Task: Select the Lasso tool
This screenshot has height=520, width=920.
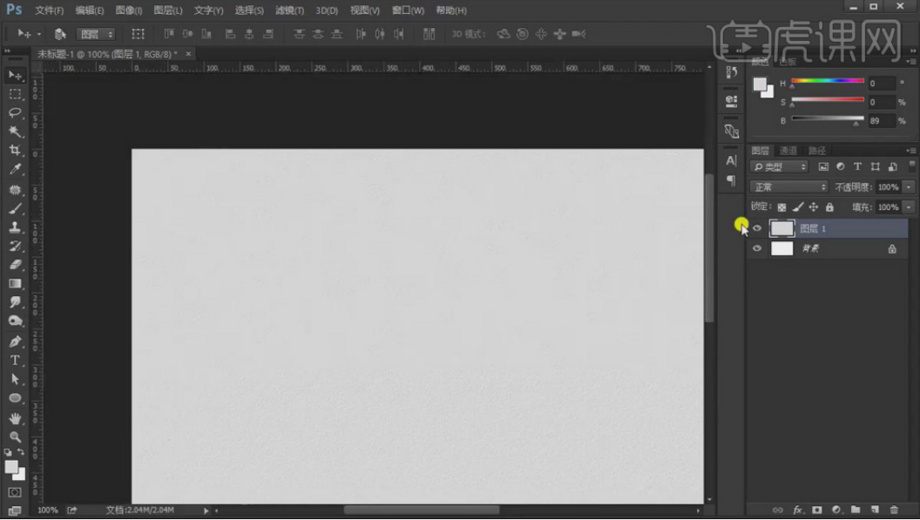Action: (x=15, y=113)
